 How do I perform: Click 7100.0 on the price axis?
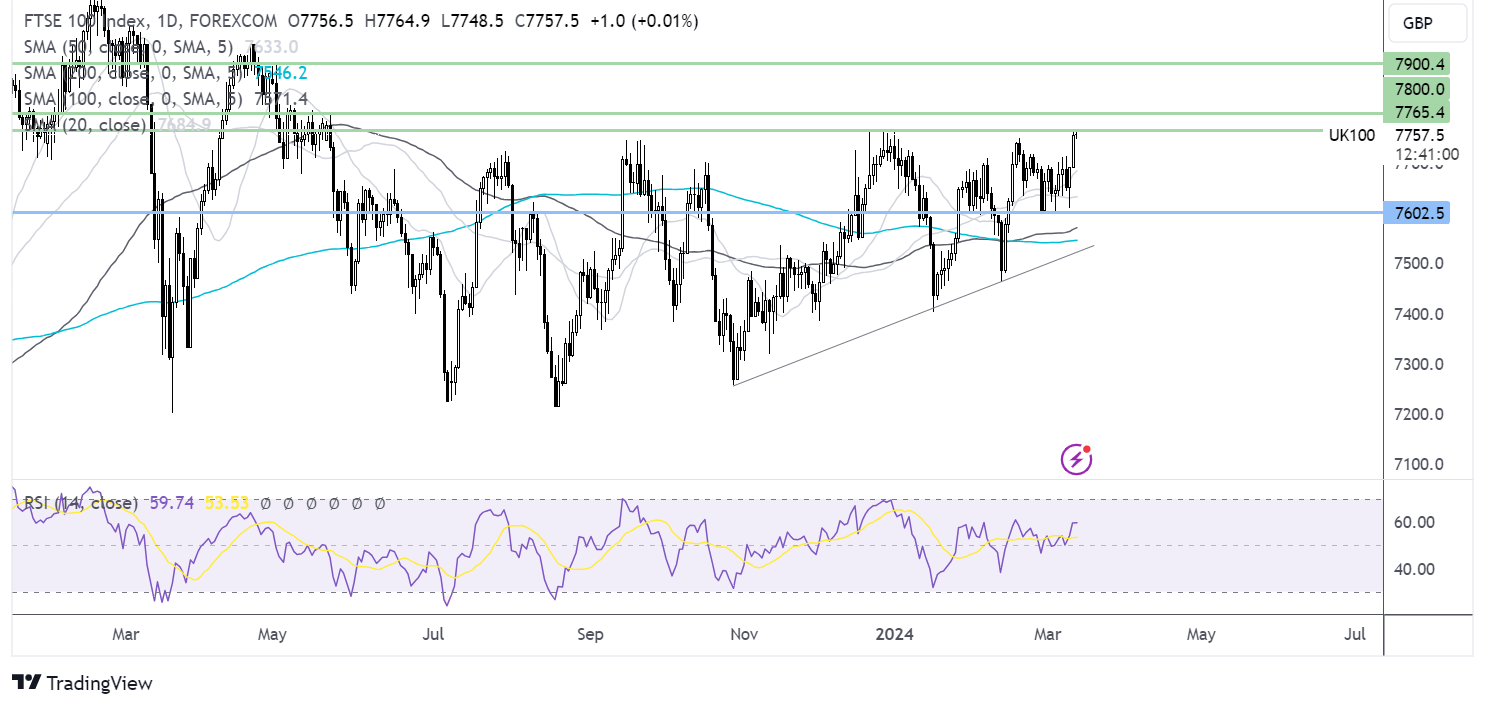click(x=1420, y=464)
